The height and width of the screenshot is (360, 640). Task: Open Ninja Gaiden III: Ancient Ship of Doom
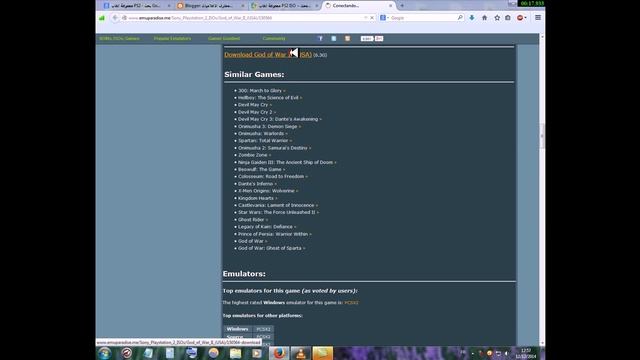point(285,162)
